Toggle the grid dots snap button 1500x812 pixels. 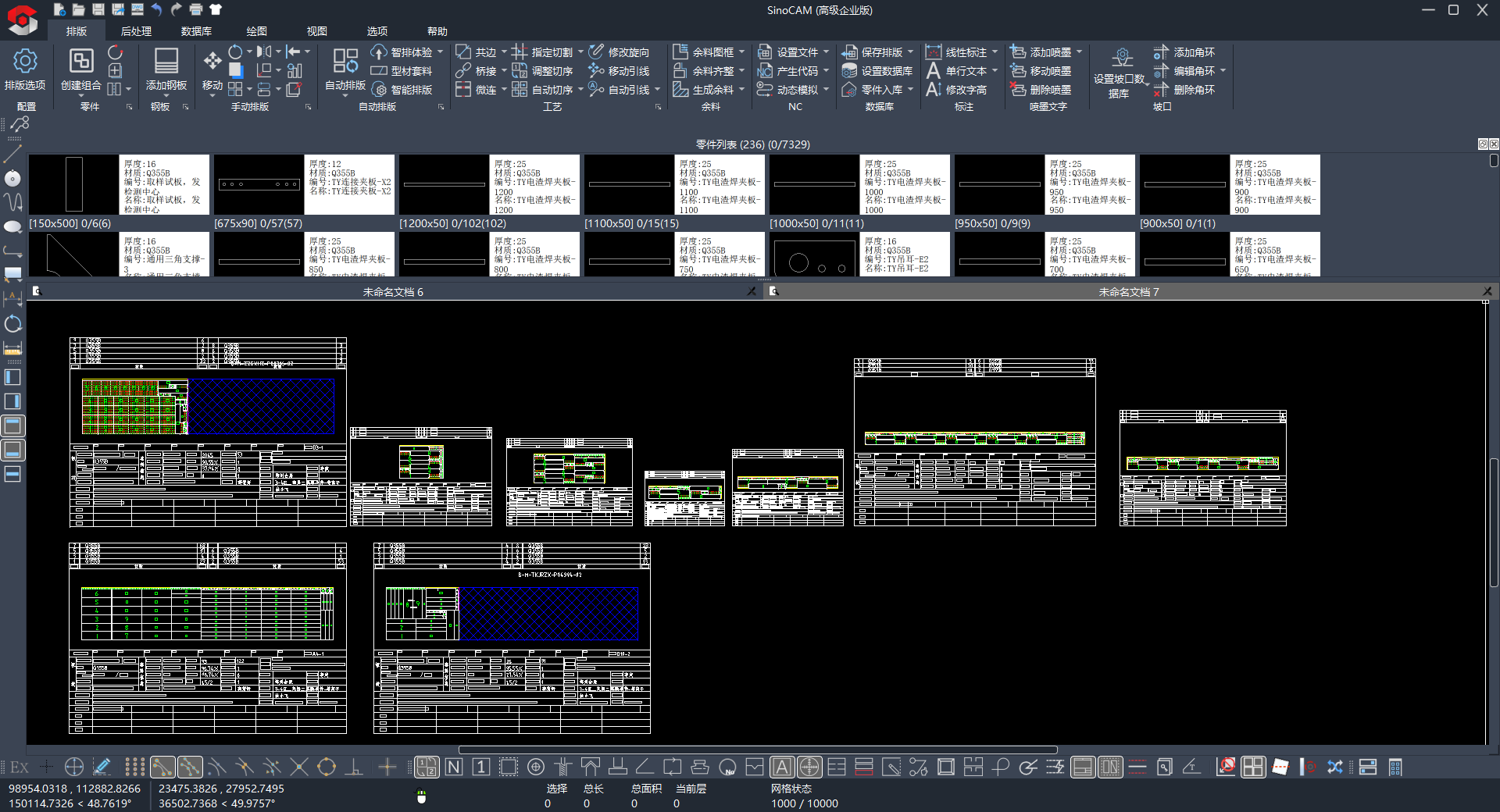[135, 767]
